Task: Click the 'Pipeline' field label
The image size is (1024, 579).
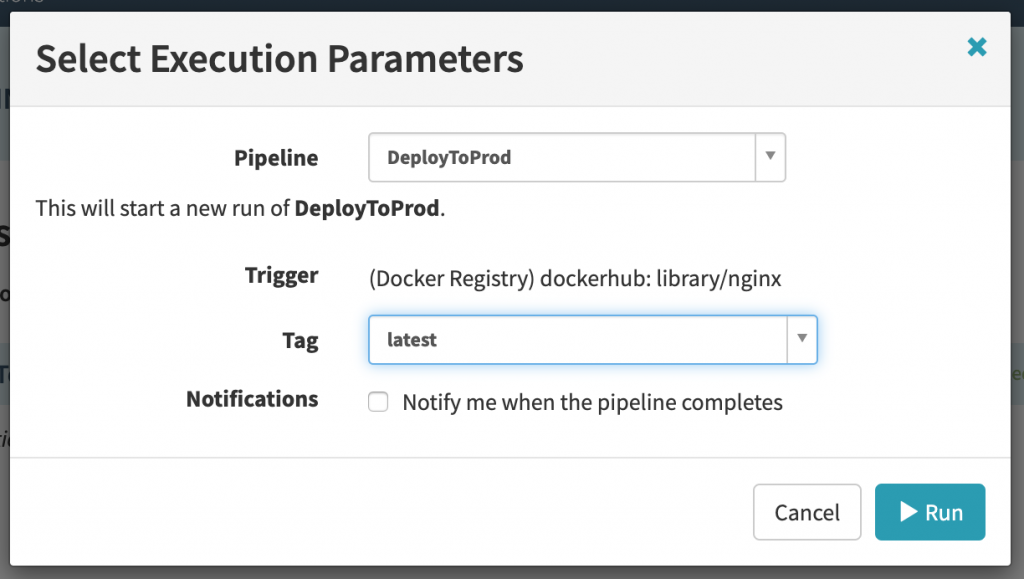Action: pyautogui.click(x=276, y=158)
